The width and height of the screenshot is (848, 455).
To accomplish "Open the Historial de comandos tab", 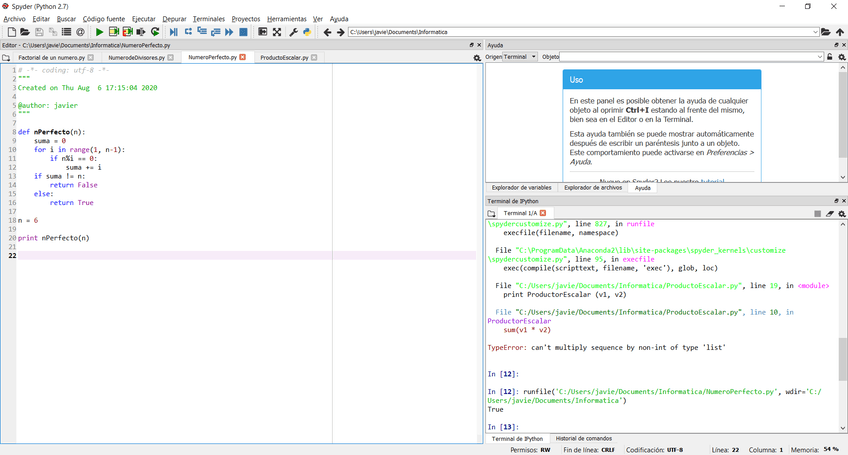I will tap(583, 438).
